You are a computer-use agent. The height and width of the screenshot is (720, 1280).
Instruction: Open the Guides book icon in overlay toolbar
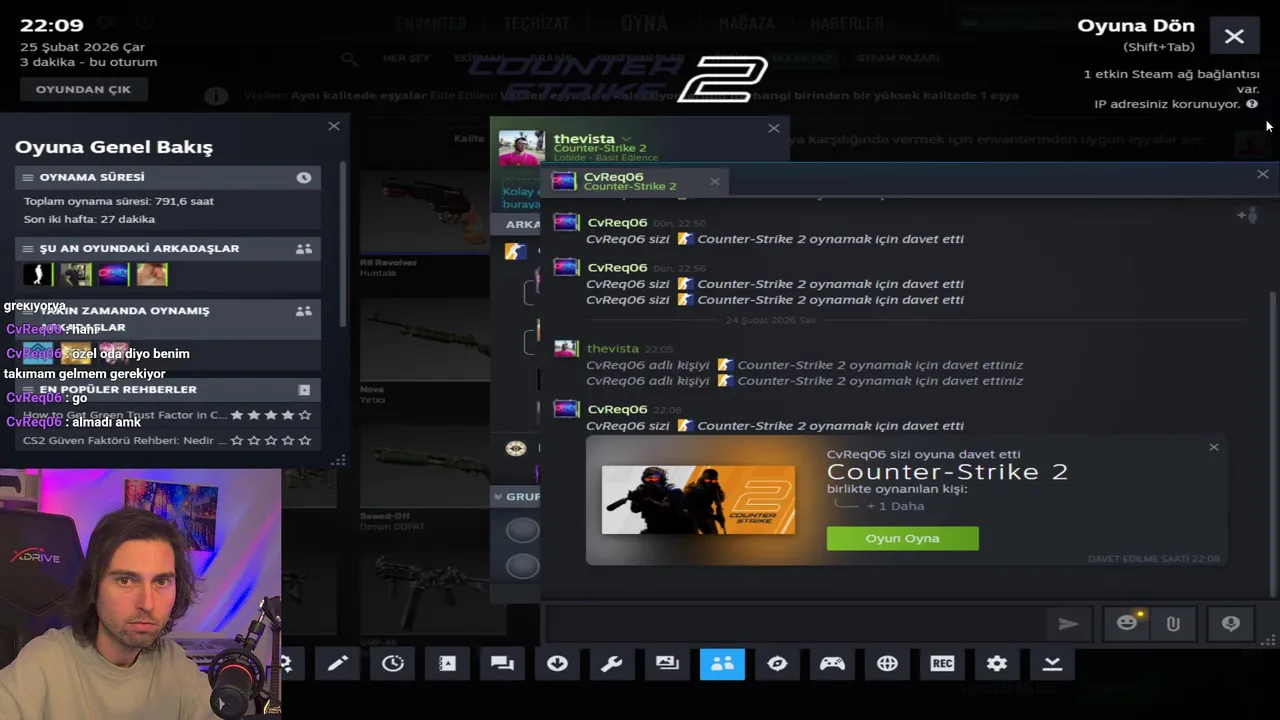coord(448,664)
